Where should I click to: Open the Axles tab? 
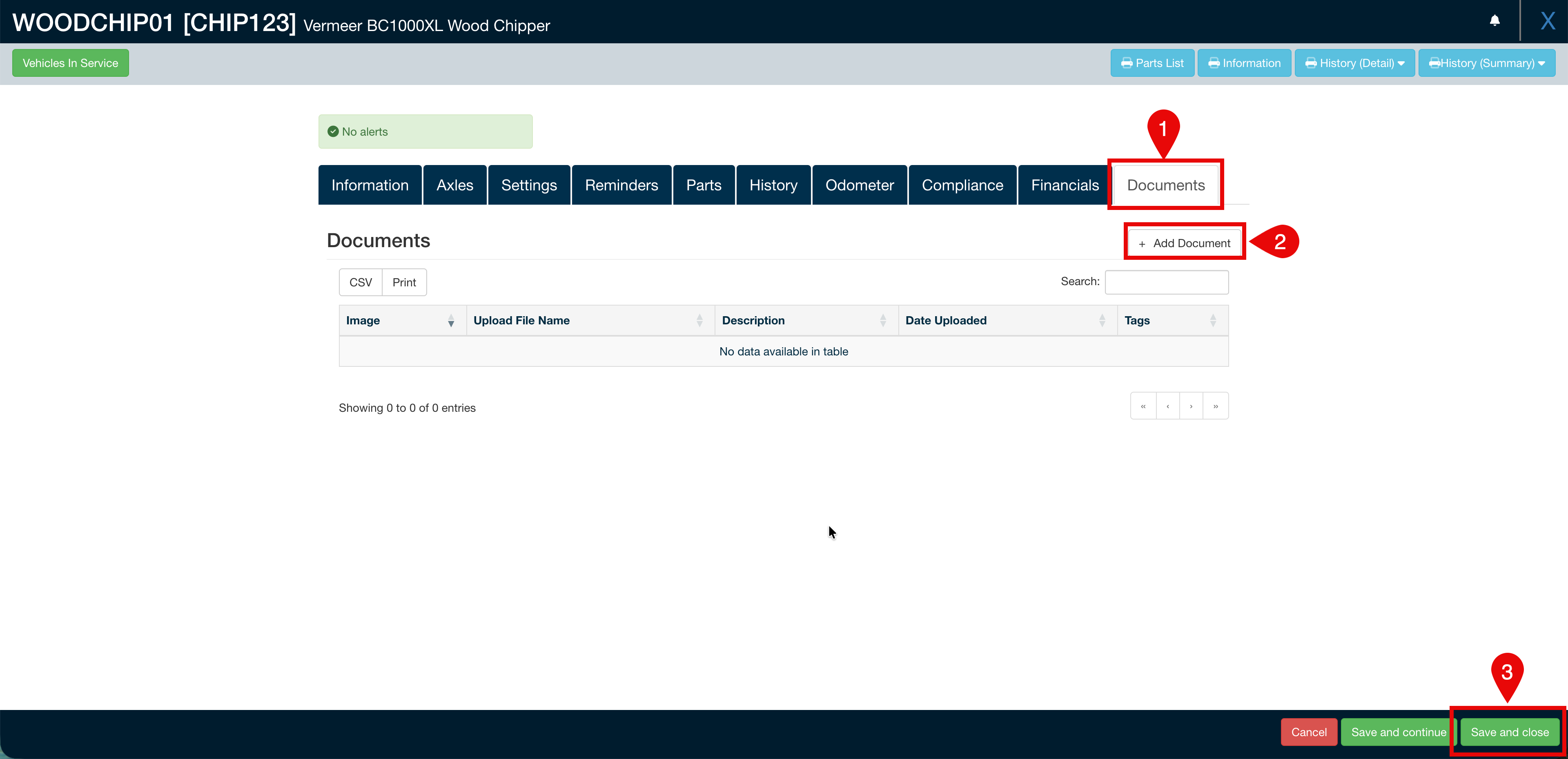pos(455,185)
